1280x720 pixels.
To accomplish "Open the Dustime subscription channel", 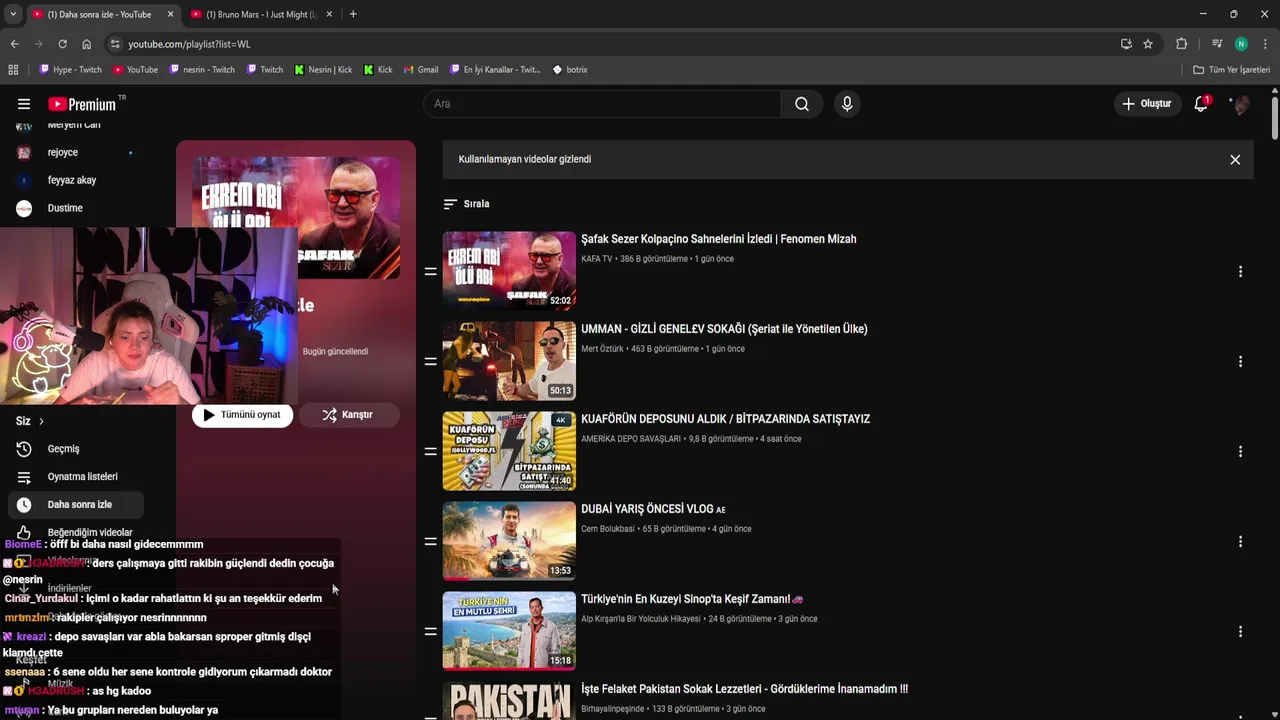I will click(x=75, y=208).
